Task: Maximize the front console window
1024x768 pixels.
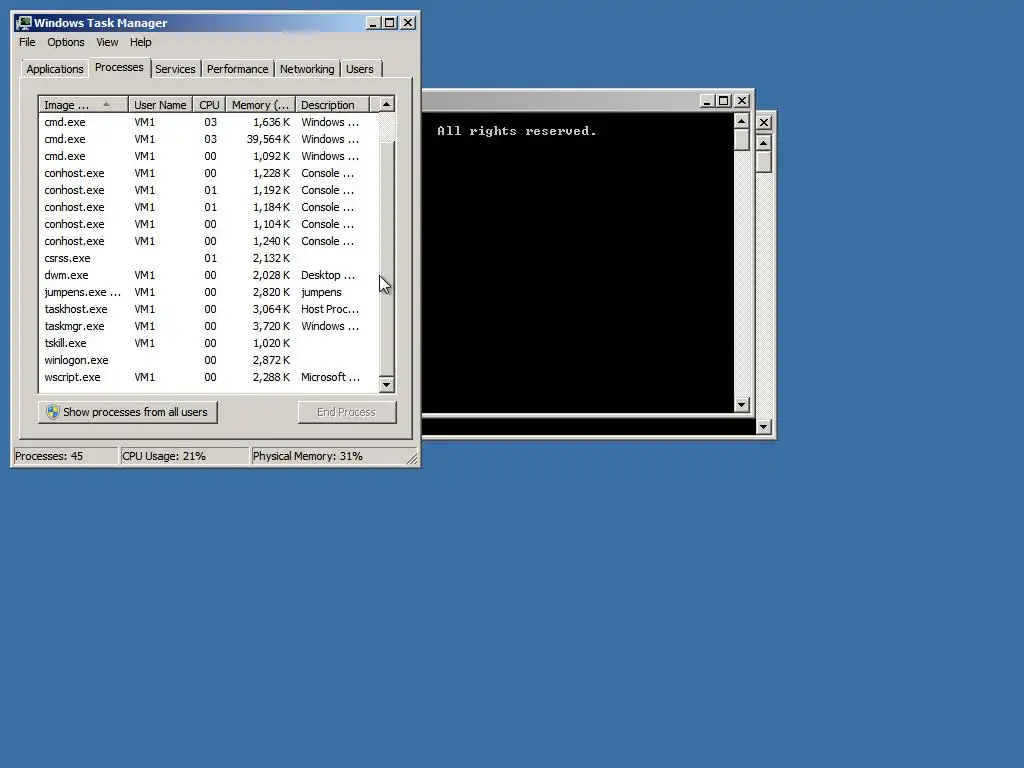Action: click(724, 101)
